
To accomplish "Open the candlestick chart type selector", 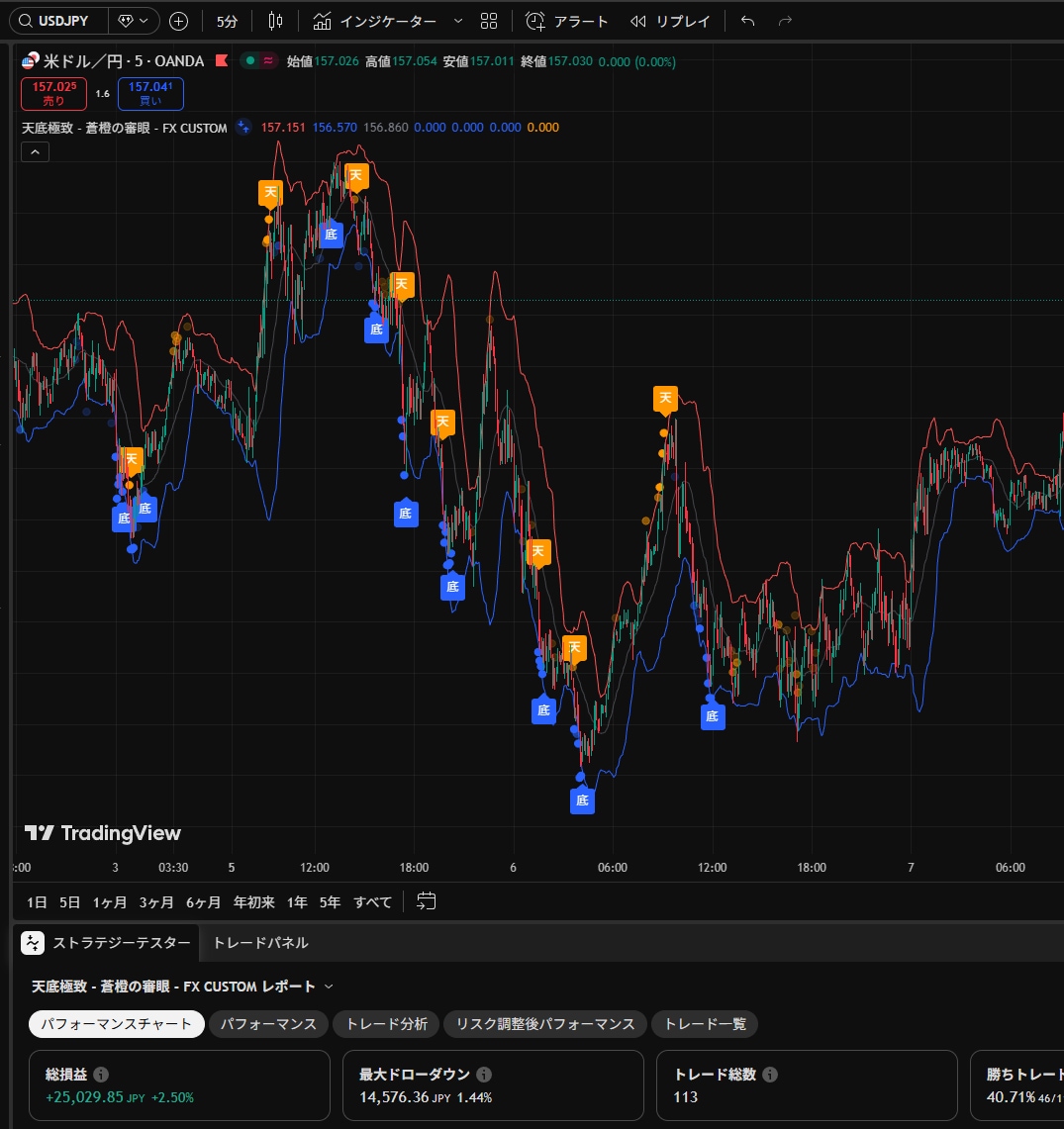I will coord(275,22).
